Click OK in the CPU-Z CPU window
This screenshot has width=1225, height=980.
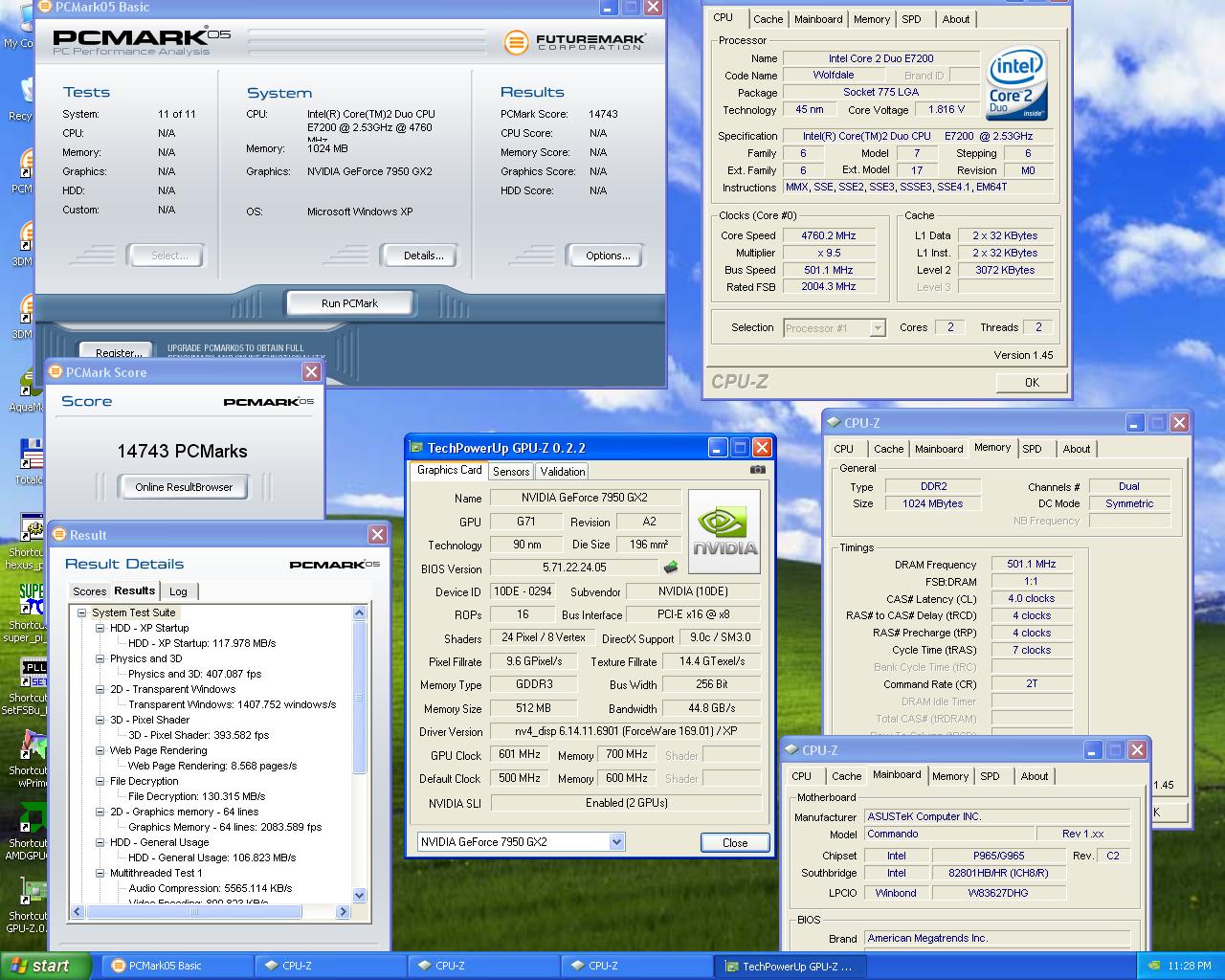(1032, 382)
